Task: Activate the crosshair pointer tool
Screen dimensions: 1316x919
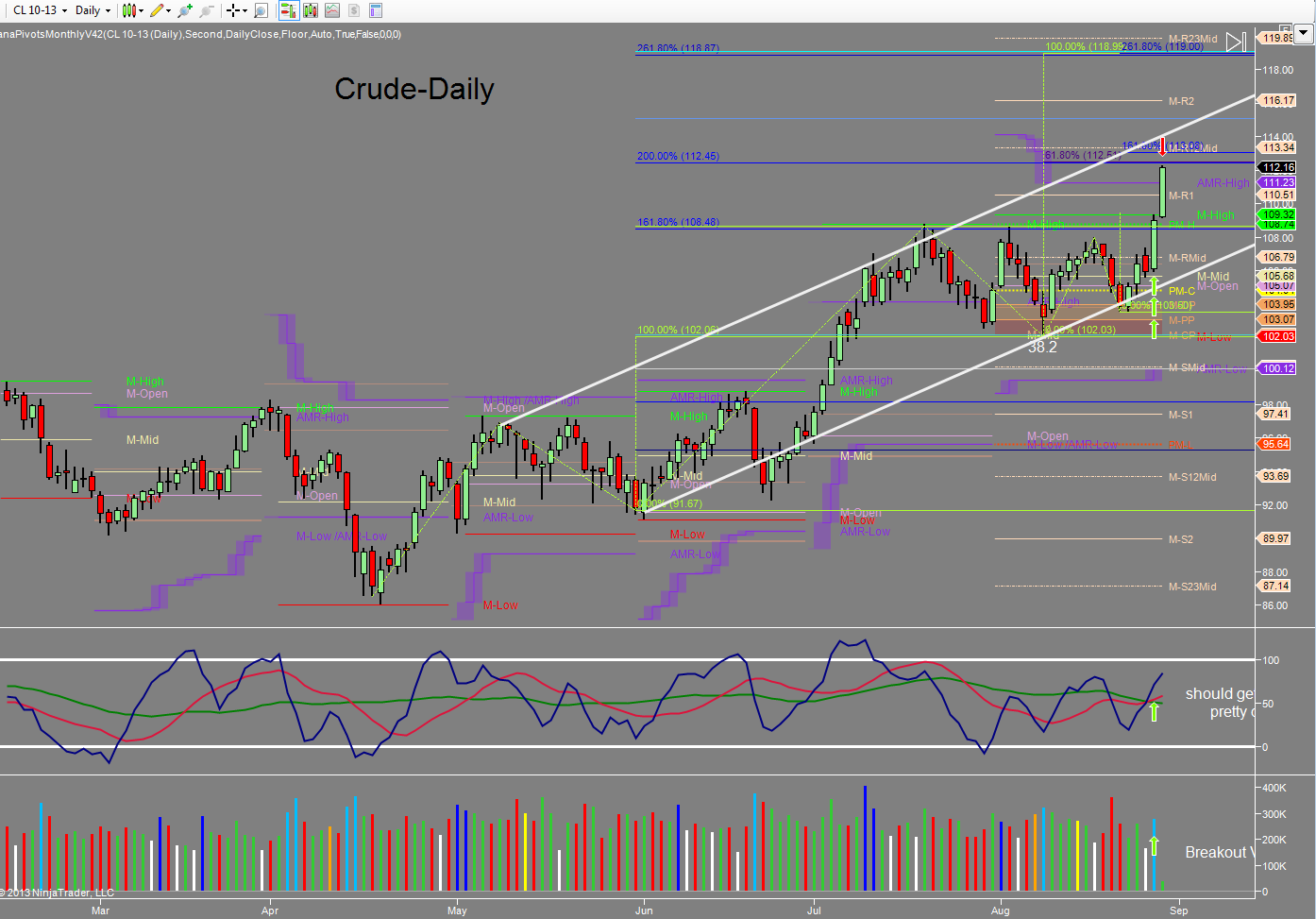Action: (x=232, y=10)
